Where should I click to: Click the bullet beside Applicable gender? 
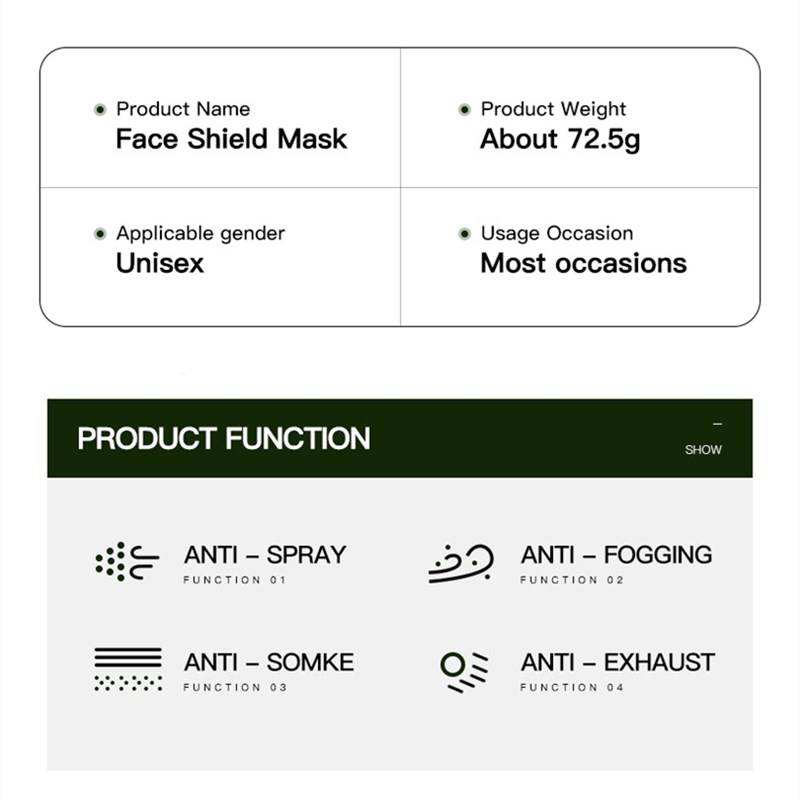point(100,234)
